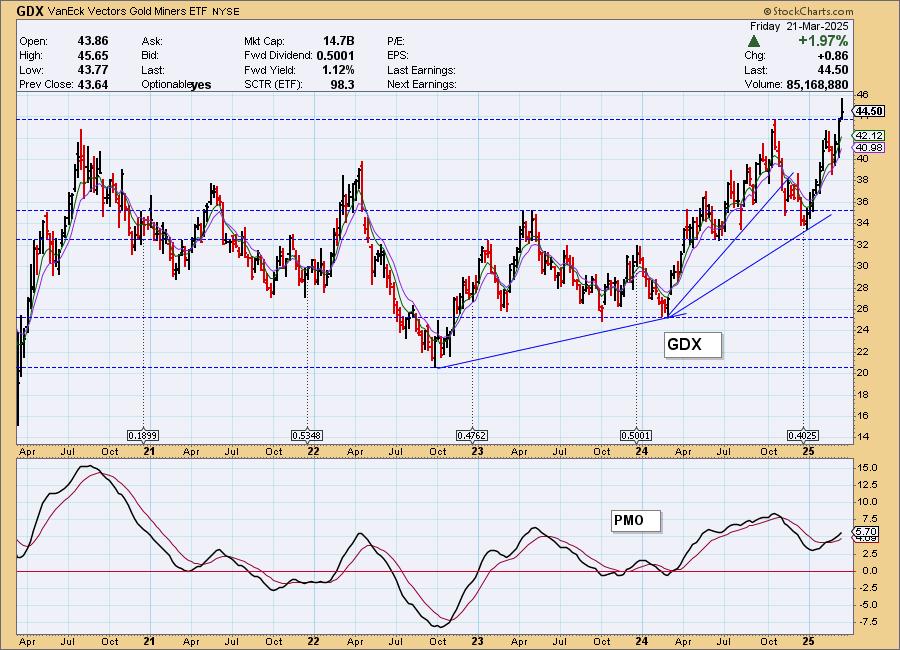Click the PMO annotation box
Image resolution: width=900 pixels, height=650 pixels.
[635, 521]
